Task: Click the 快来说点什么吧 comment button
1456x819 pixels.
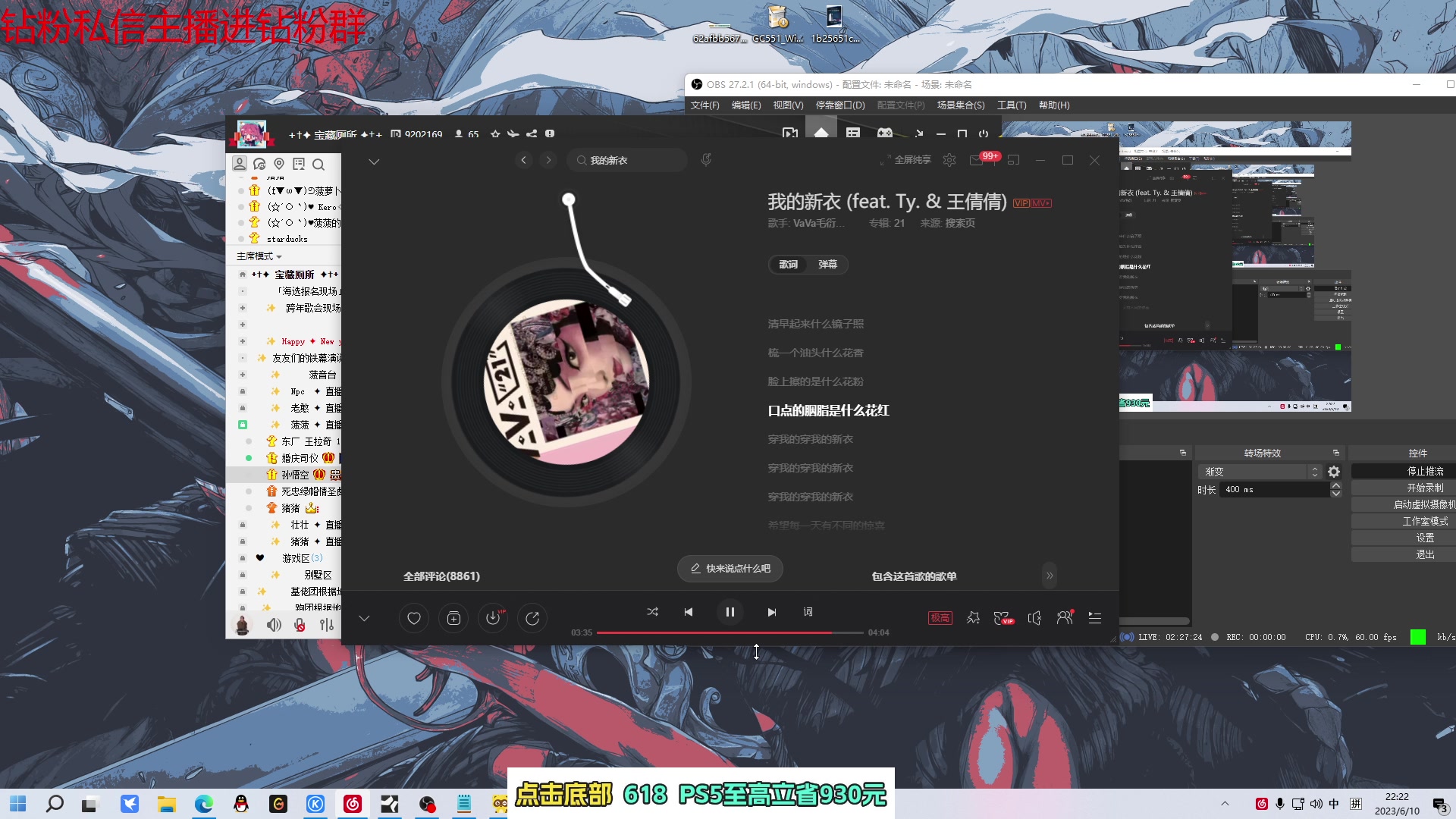Action: (730, 569)
